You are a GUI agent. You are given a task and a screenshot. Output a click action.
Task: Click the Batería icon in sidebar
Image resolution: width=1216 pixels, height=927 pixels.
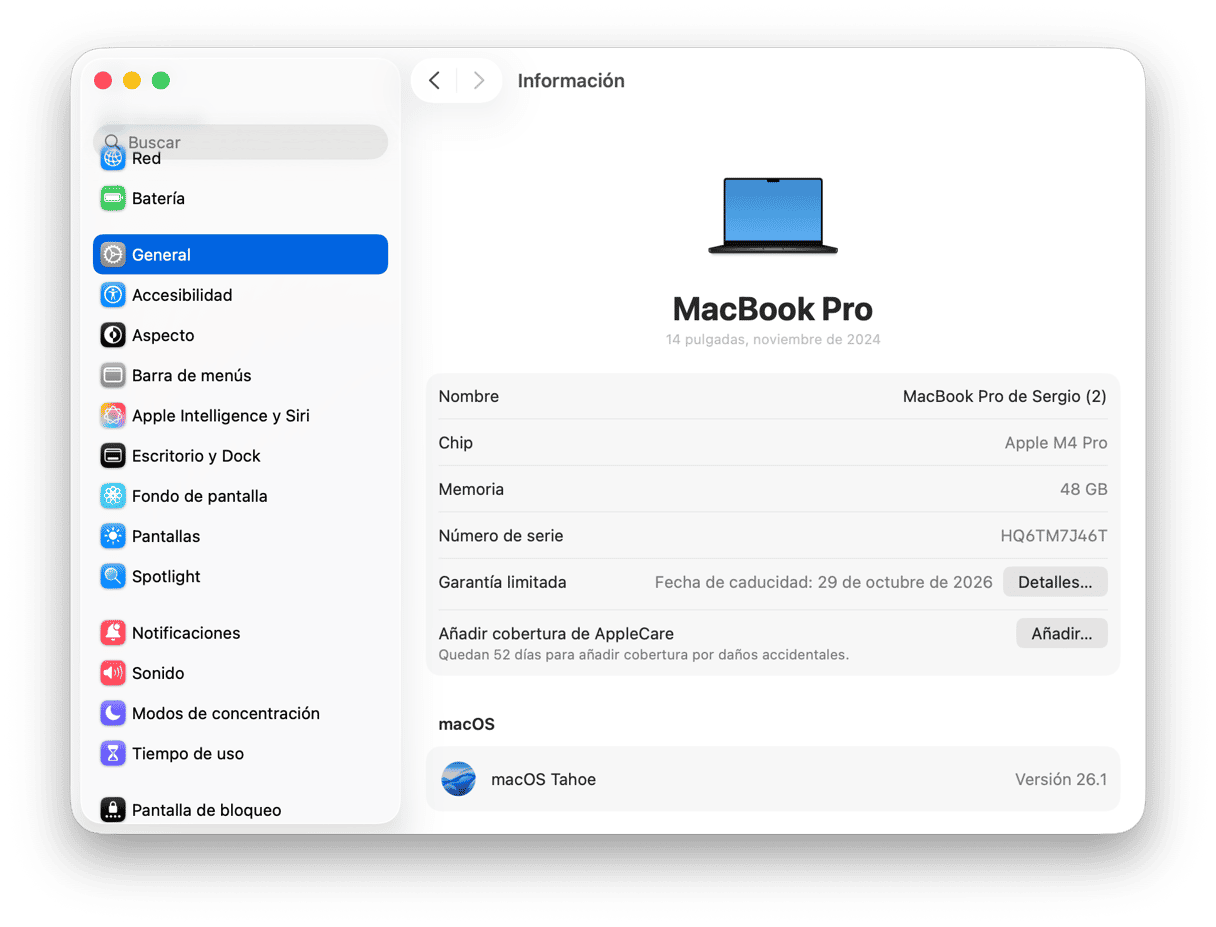pos(113,199)
